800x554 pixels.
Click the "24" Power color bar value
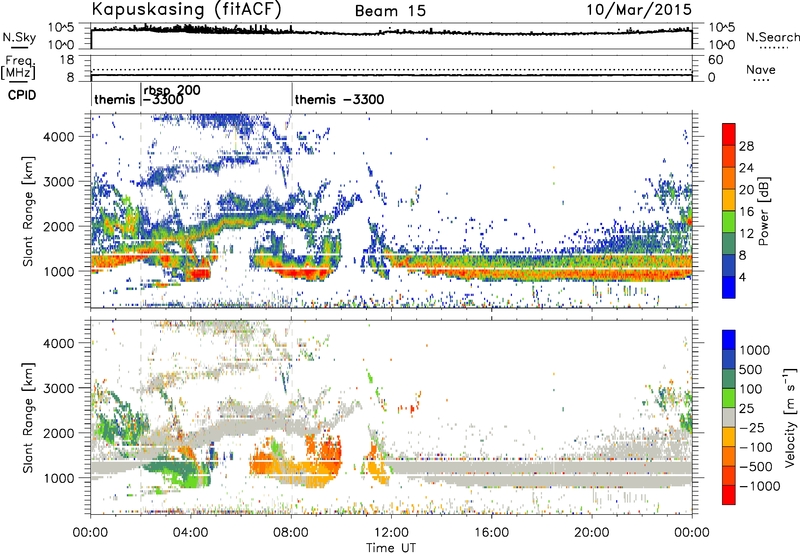[x=746, y=168]
